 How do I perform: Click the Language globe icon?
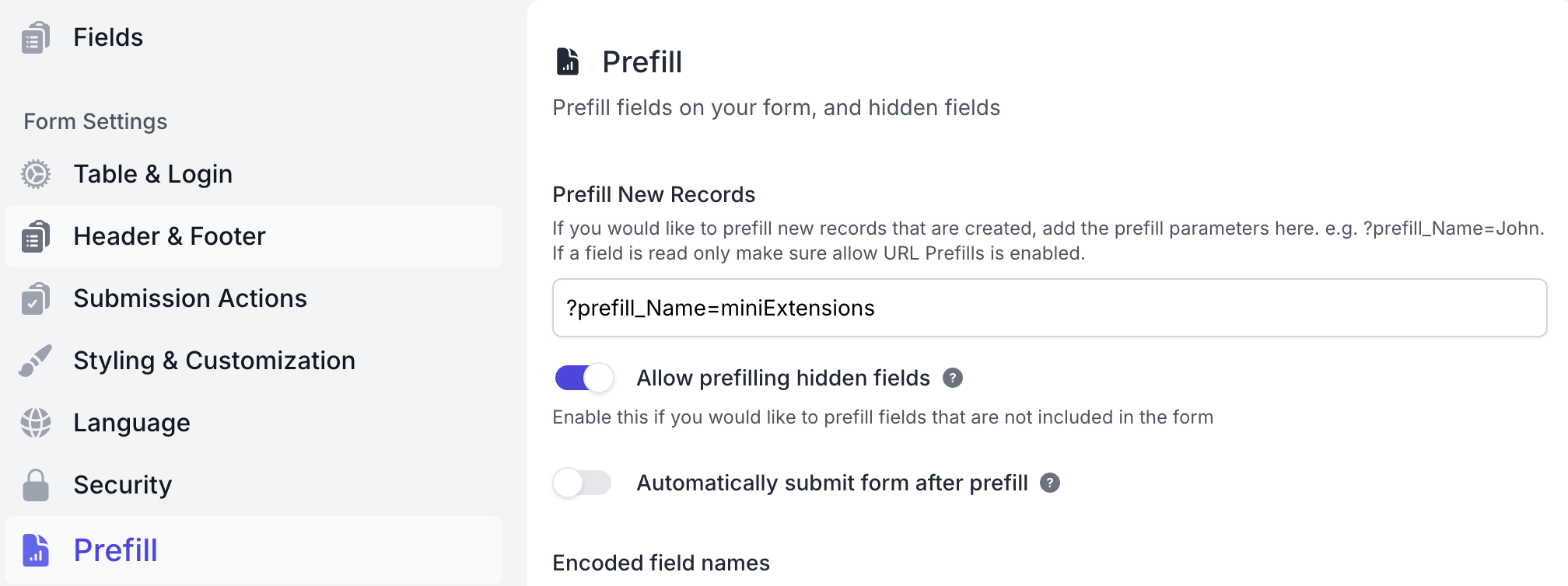point(36,423)
